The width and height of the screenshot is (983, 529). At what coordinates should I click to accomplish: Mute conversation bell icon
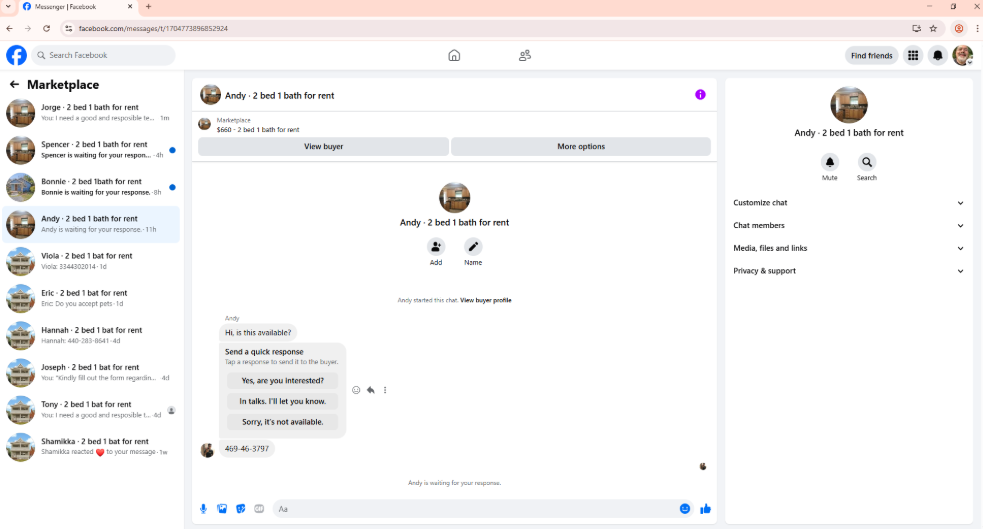[x=829, y=162]
